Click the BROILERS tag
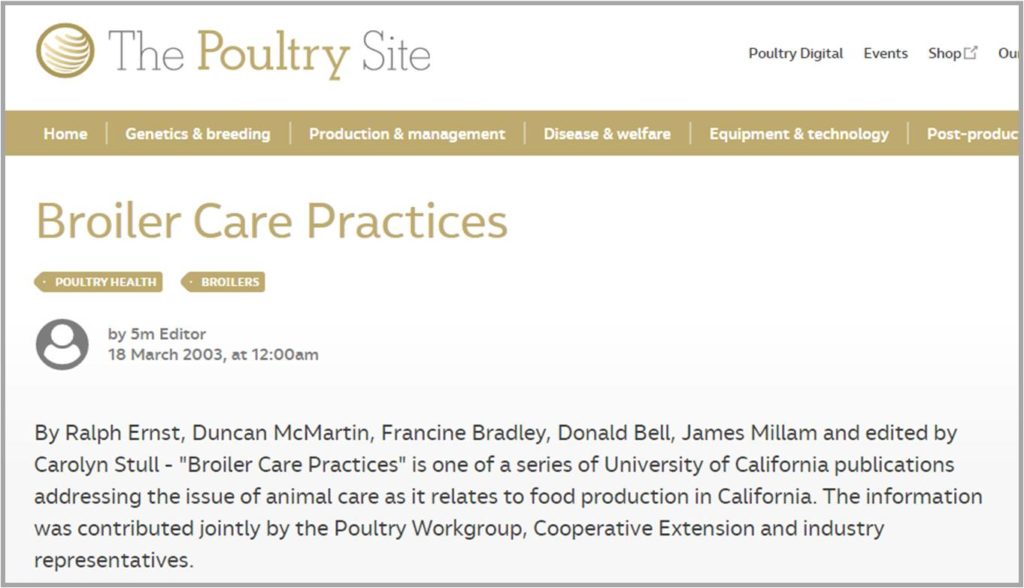The height and width of the screenshot is (588, 1024). click(223, 282)
